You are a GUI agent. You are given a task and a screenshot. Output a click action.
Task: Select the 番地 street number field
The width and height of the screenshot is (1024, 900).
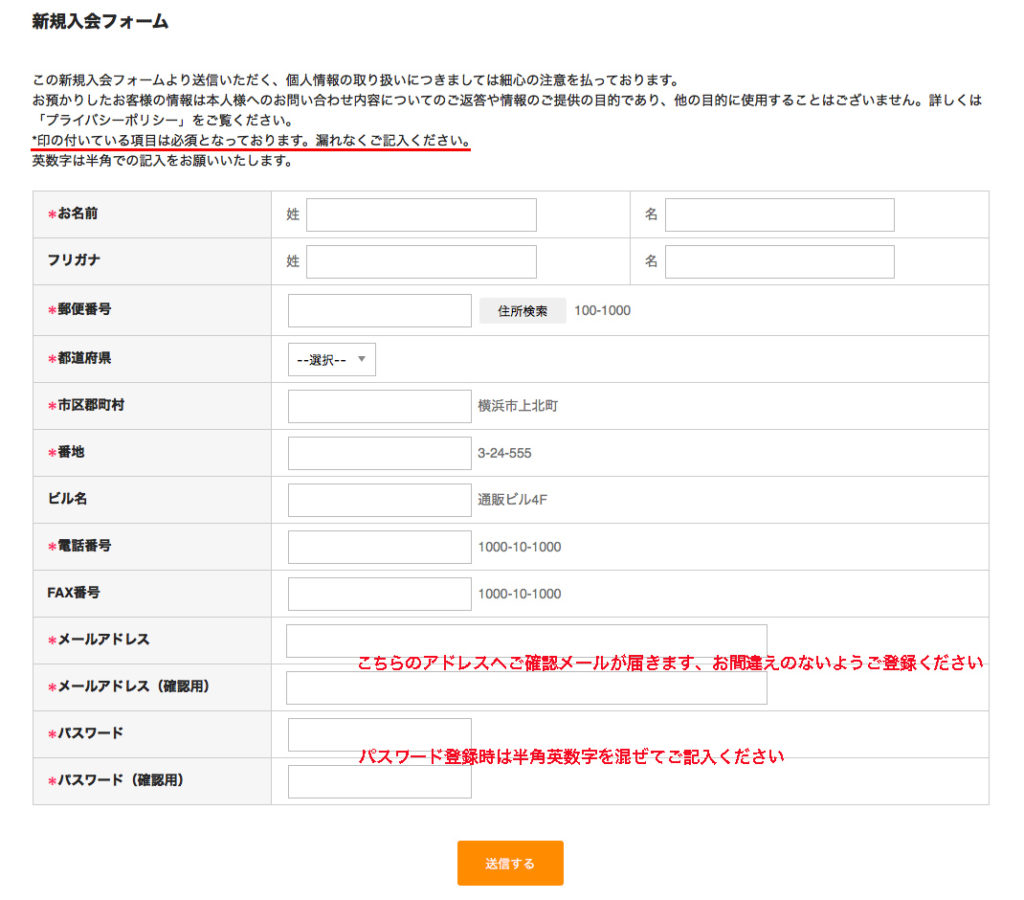[379, 453]
